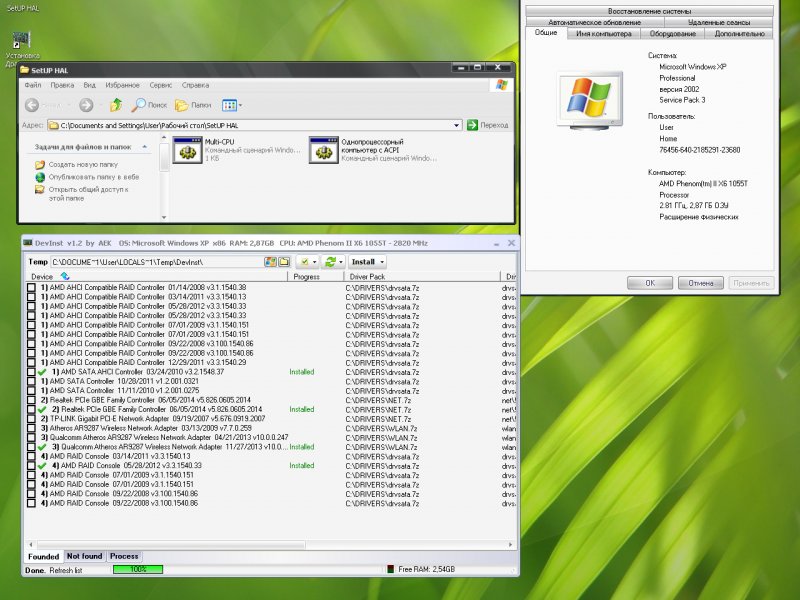Click the sort icon next to Device header

pos(65,276)
